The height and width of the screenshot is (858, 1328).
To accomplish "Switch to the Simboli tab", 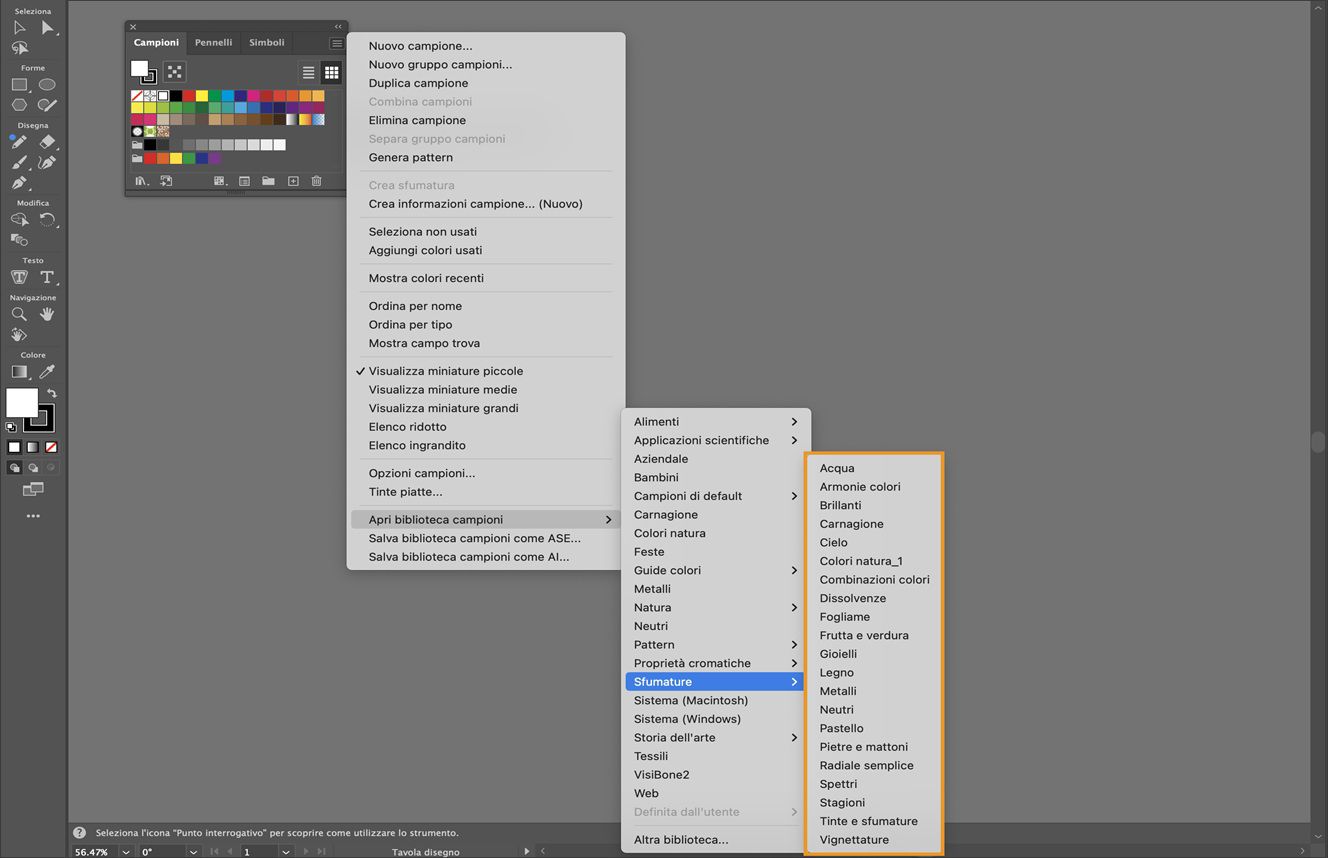I will [x=267, y=43].
